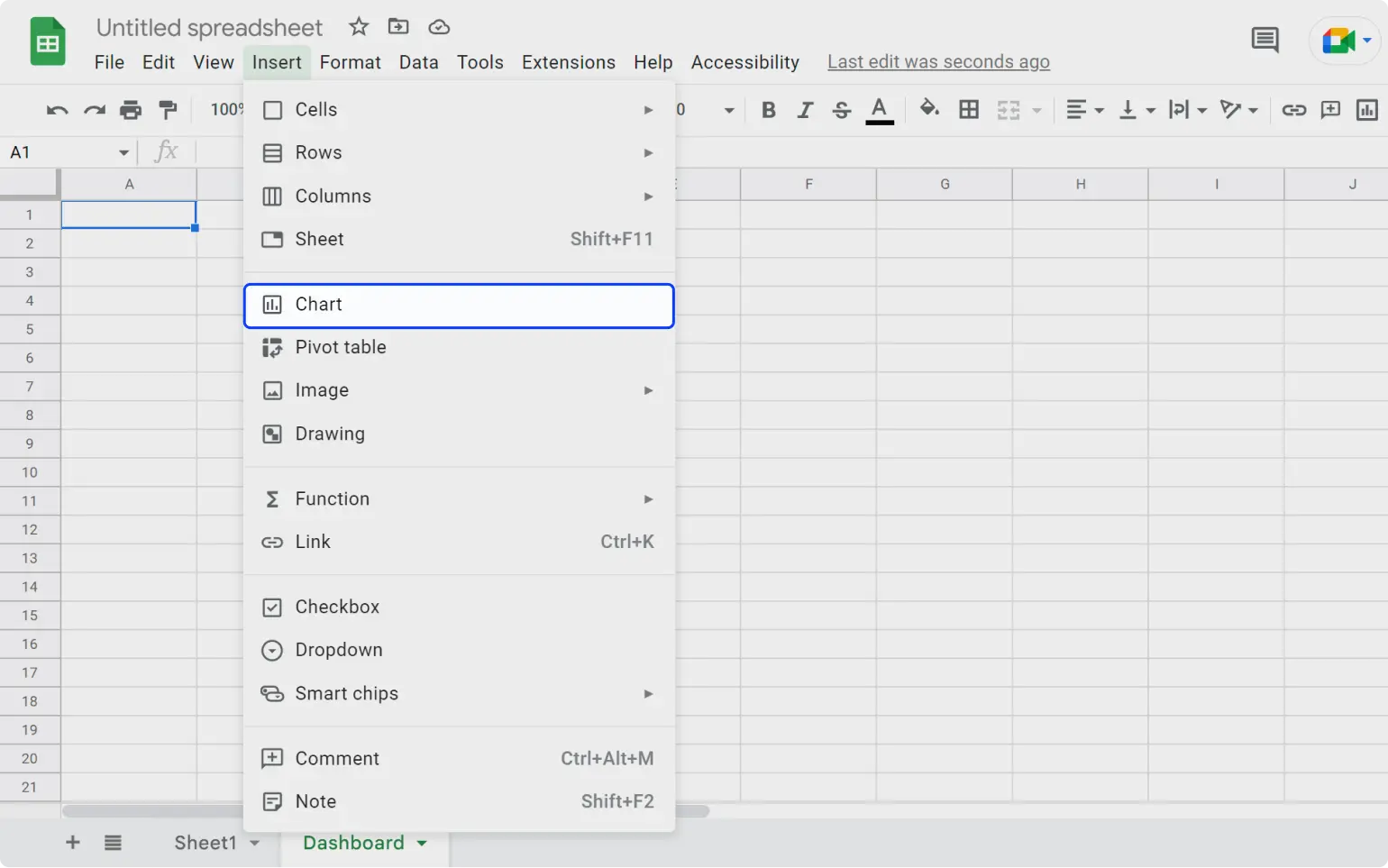Open the comment history panel
Screen dimensions: 1388x868
(x=1265, y=40)
